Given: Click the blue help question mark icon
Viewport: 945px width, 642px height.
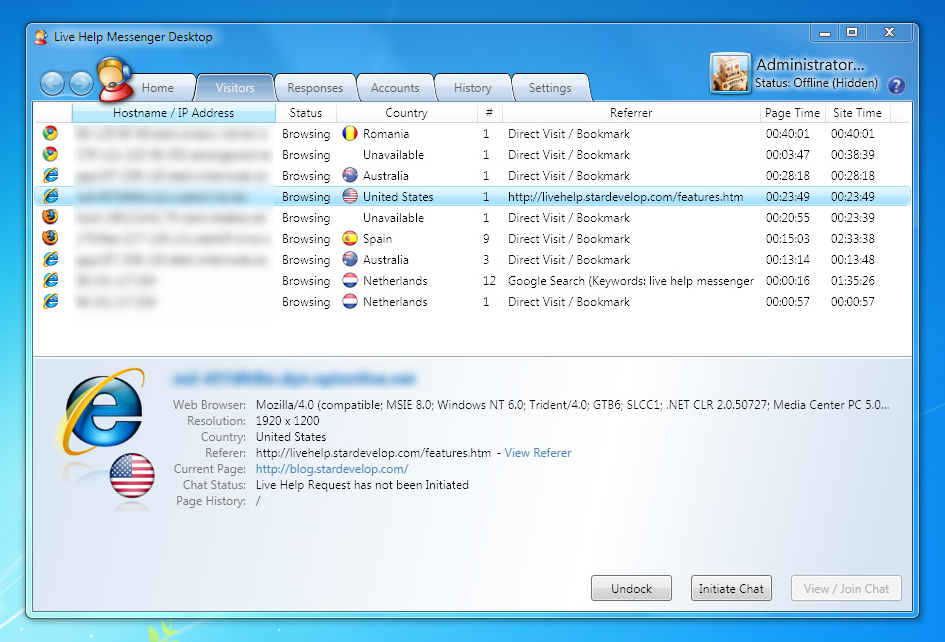Looking at the screenshot, I should (896, 86).
